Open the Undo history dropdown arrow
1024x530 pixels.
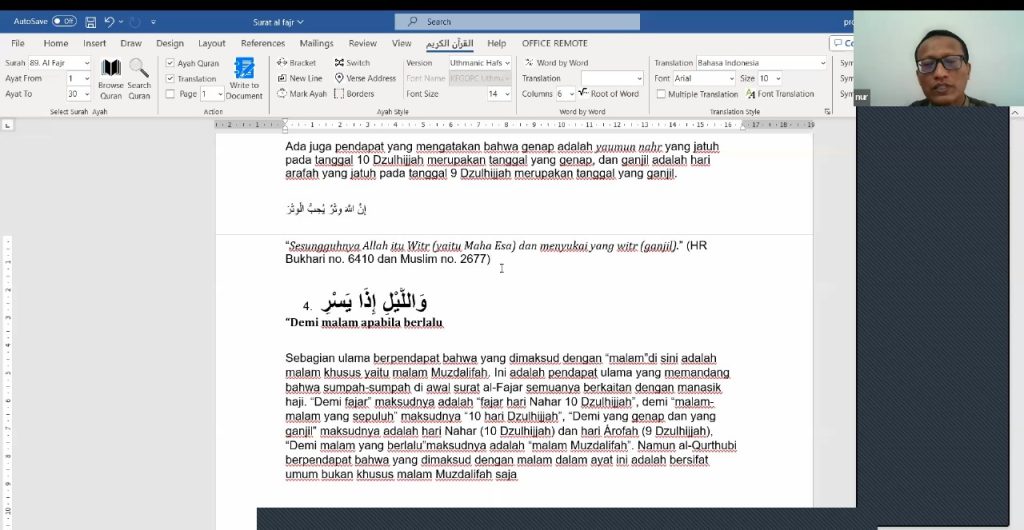121,22
